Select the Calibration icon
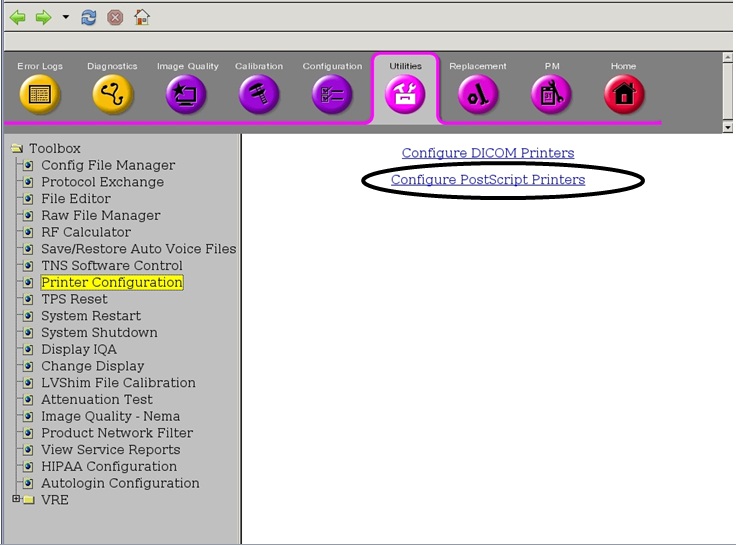Image resolution: width=736 pixels, height=545 pixels. (259, 94)
